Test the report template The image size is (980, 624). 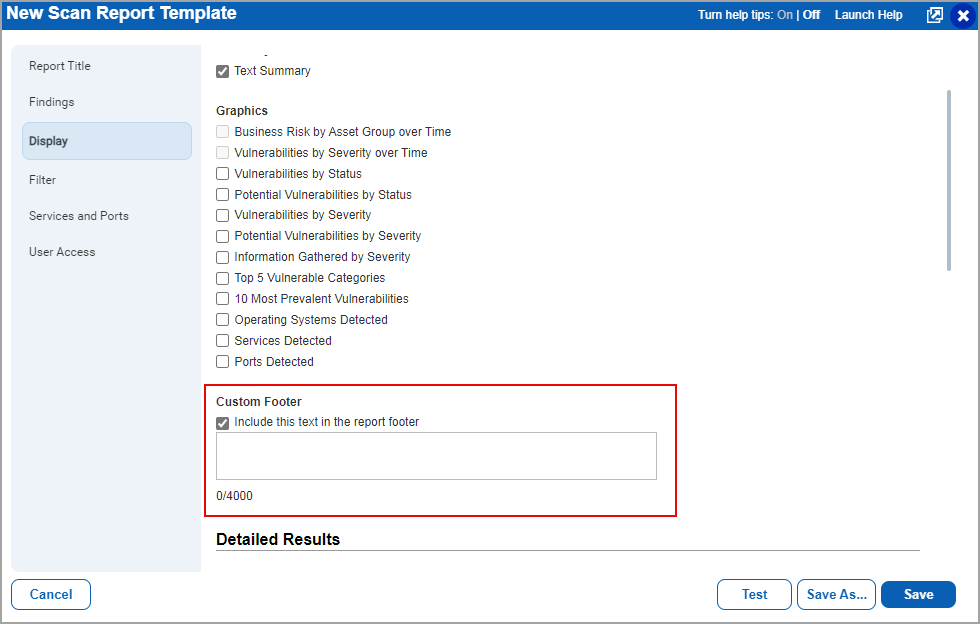tap(754, 594)
